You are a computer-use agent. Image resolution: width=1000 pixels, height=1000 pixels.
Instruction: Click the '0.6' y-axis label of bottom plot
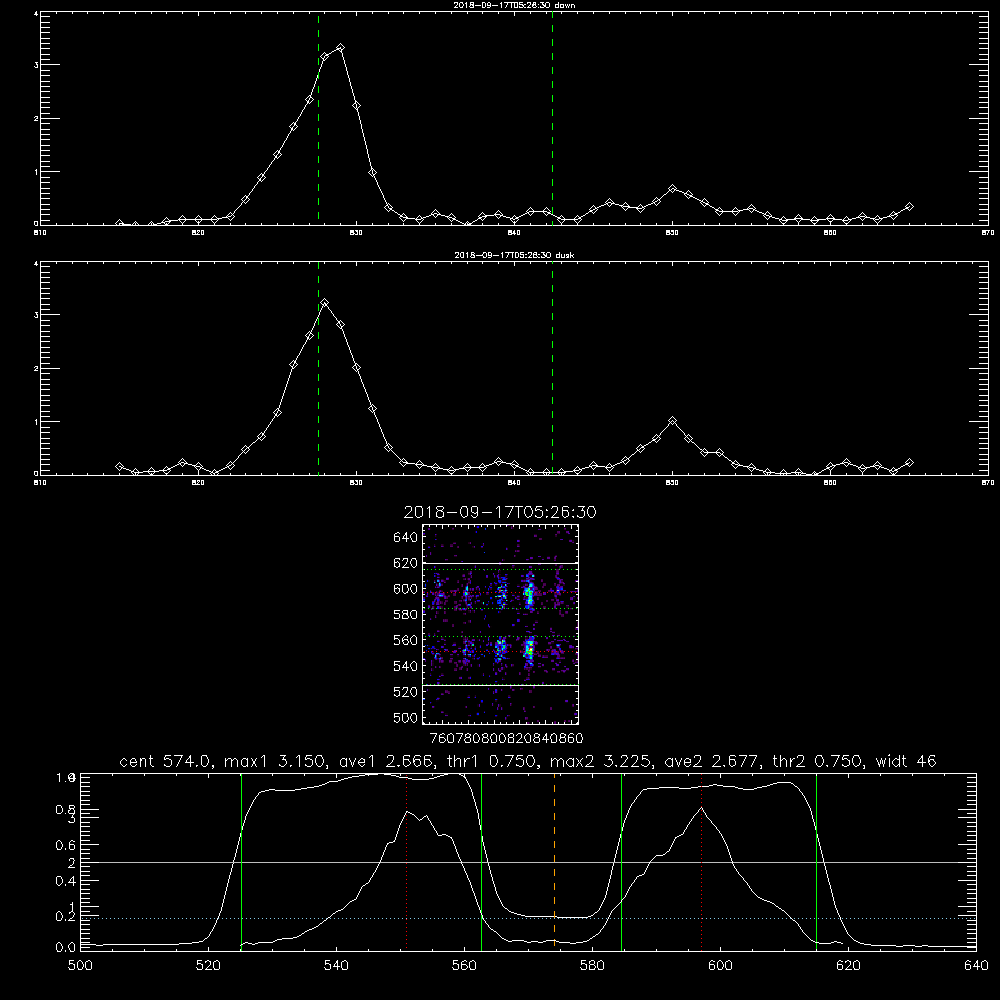pyautogui.click(x=66, y=845)
